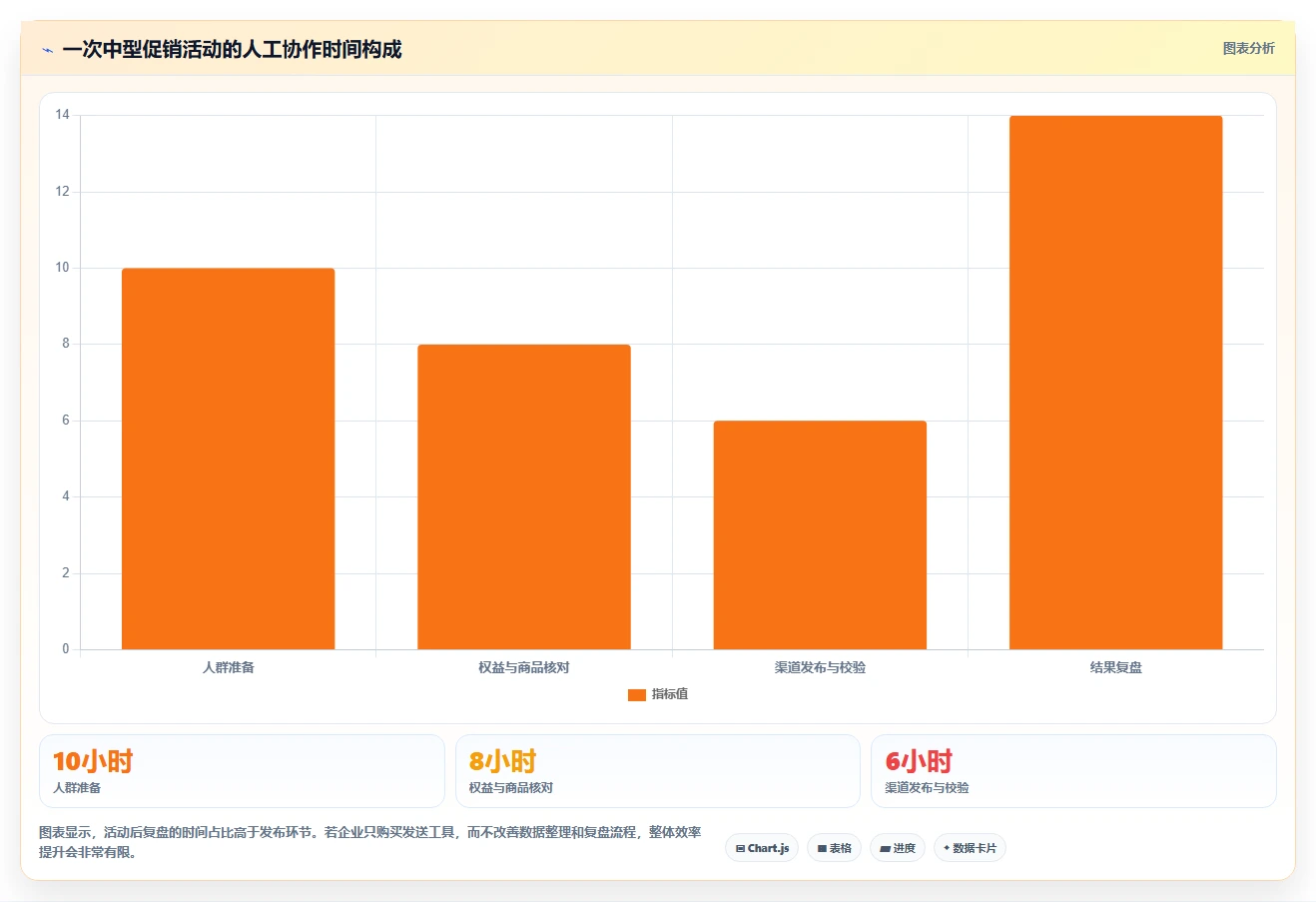Click the lightning icon beside the title
This screenshot has height=902, width=1316.
(x=47, y=50)
